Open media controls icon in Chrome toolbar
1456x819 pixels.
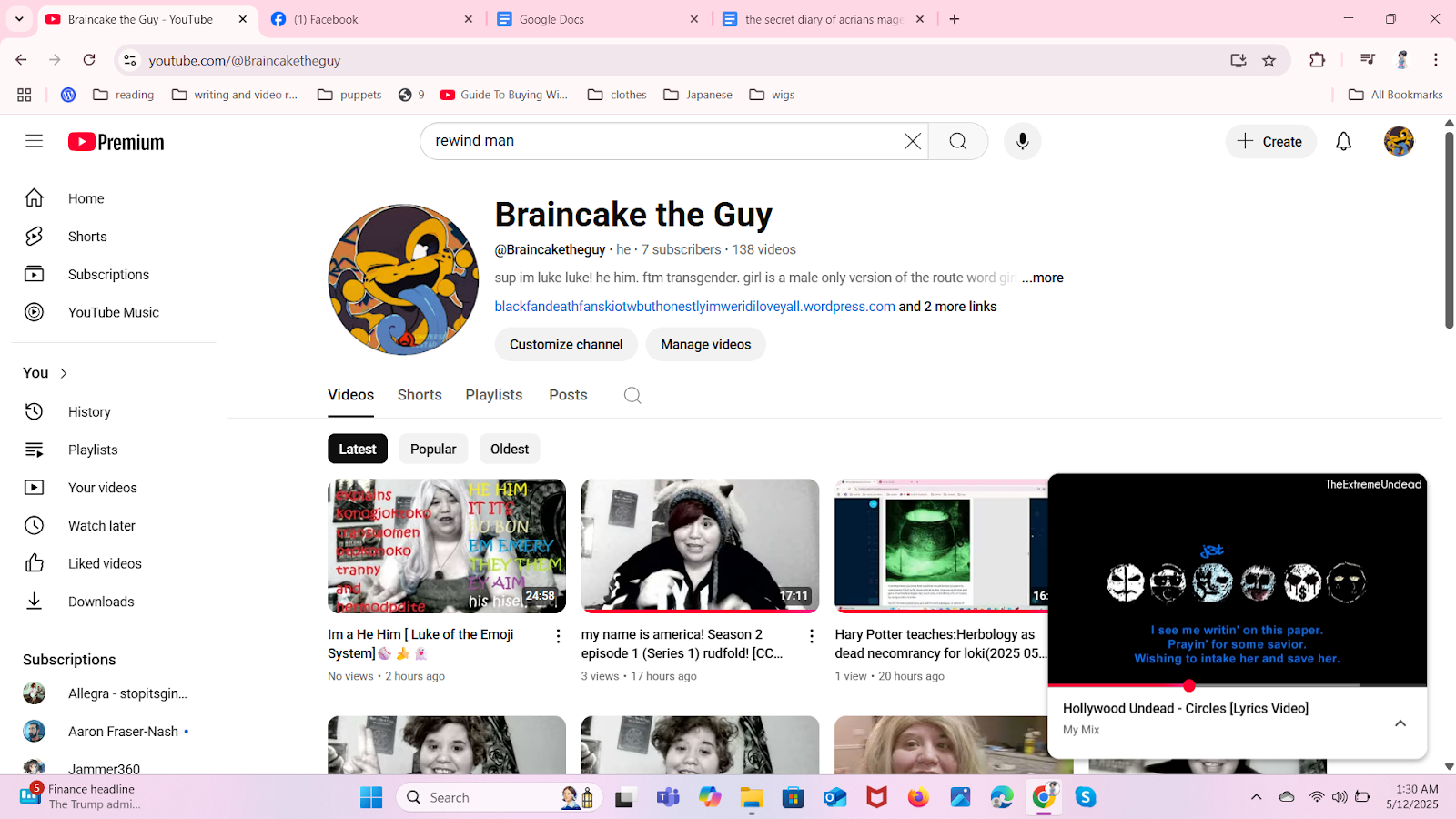pyautogui.click(x=1367, y=60)
